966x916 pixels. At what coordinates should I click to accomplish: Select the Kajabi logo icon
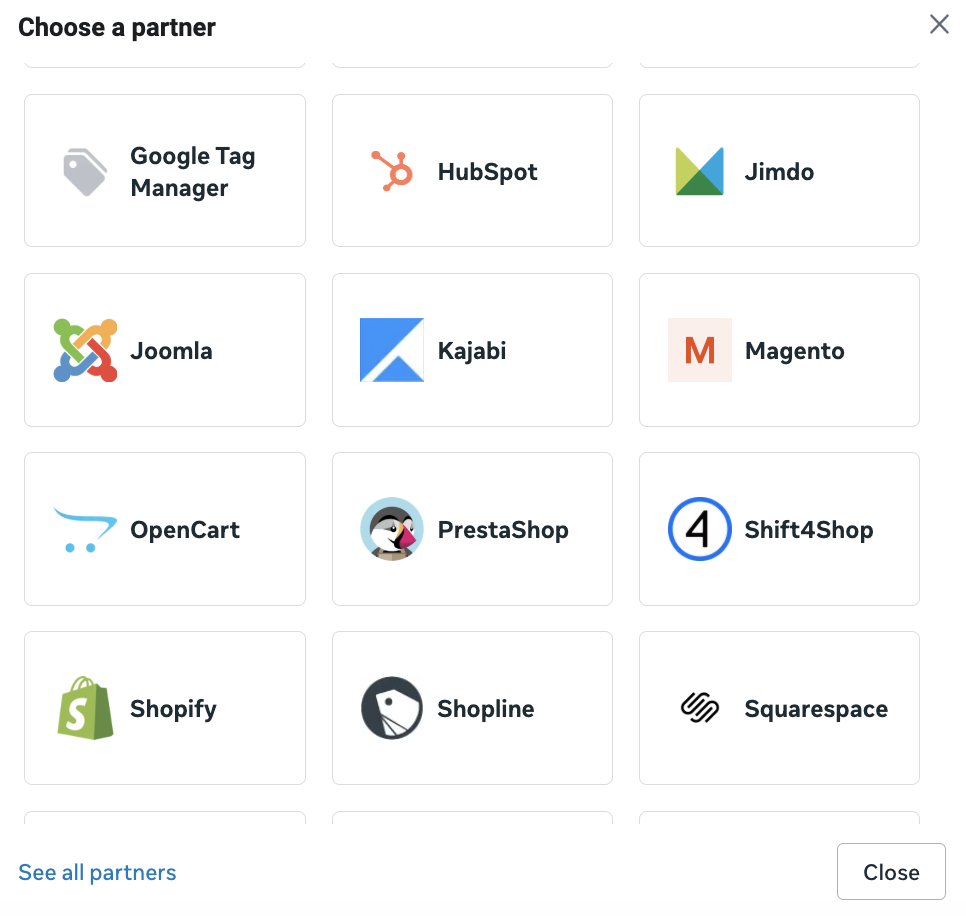coord(391,350)
